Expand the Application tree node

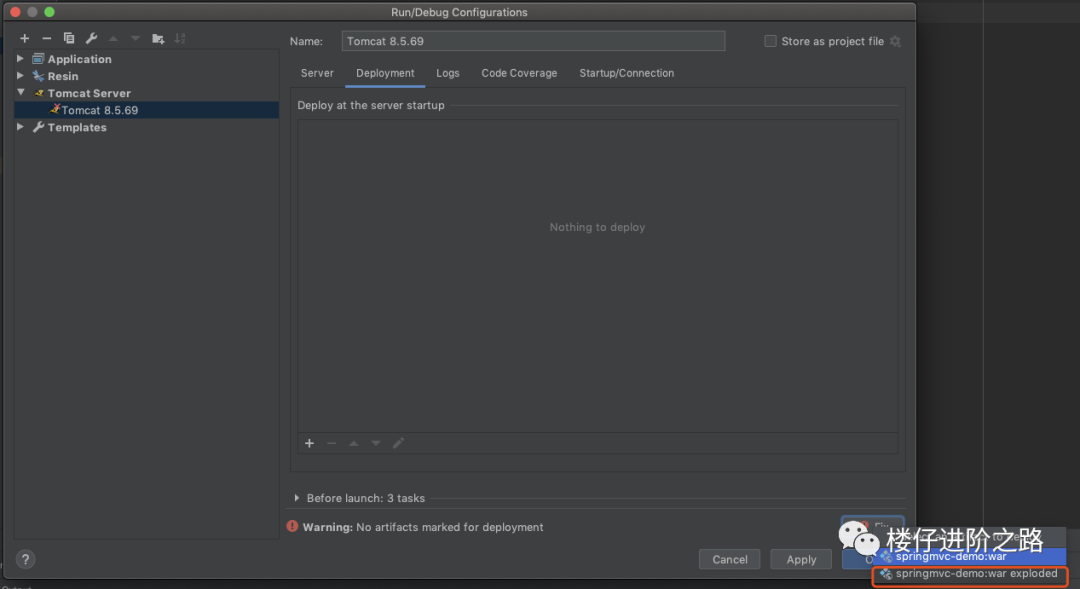[21, 59]
